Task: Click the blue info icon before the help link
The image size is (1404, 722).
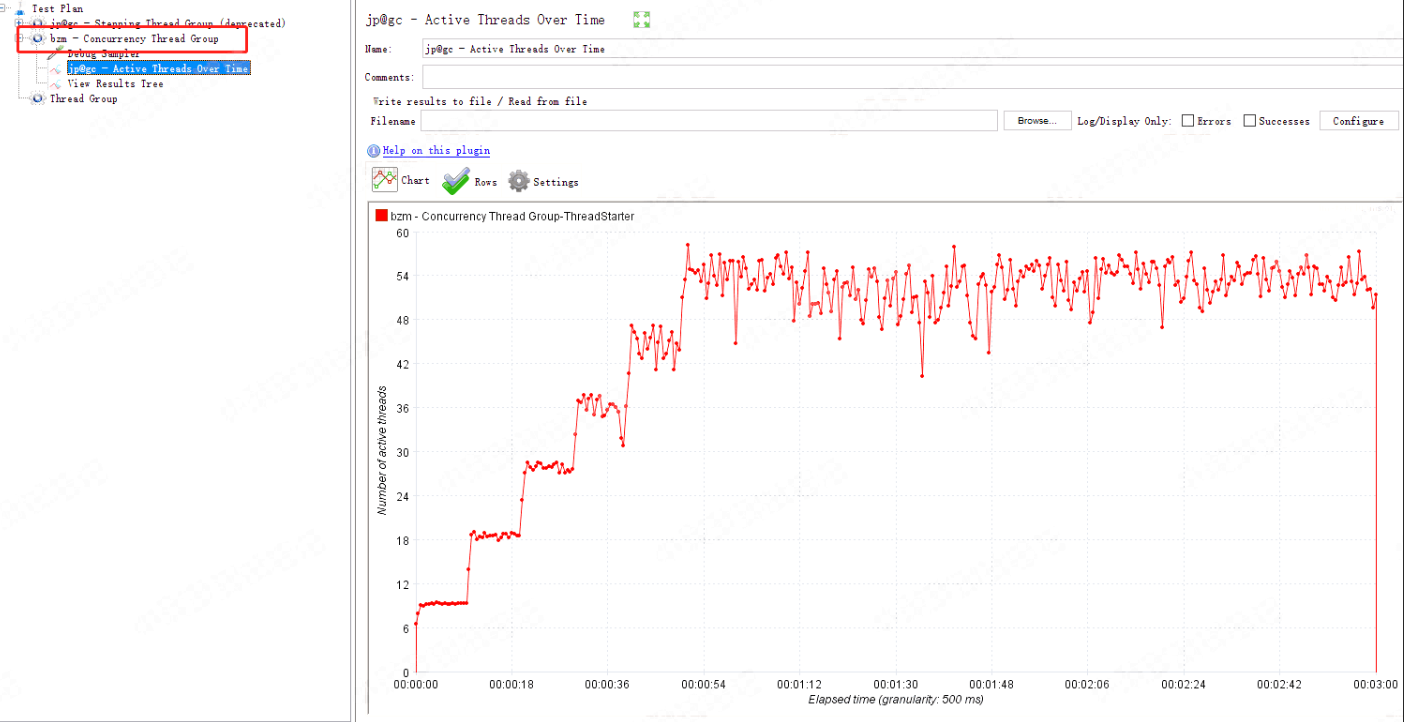Action: [x=374, y=151]
